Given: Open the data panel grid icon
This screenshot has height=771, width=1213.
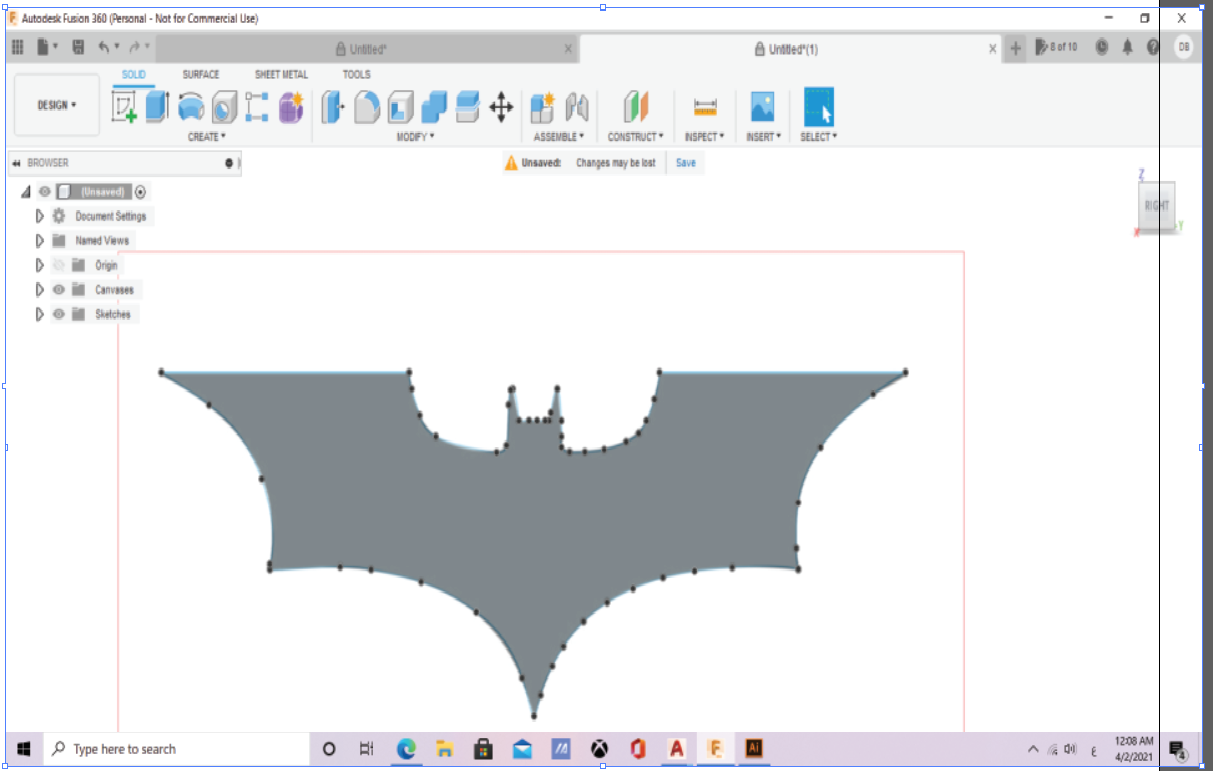Looking at the screenshot, I should pos(18,47).
